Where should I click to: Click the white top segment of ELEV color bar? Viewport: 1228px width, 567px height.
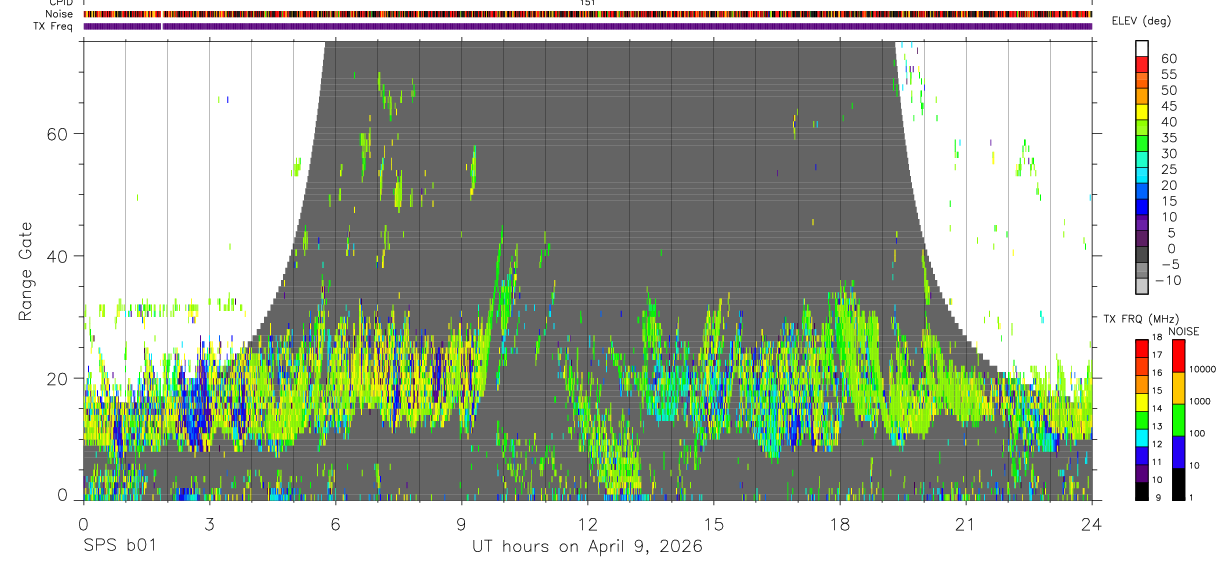click(1142, 47)
